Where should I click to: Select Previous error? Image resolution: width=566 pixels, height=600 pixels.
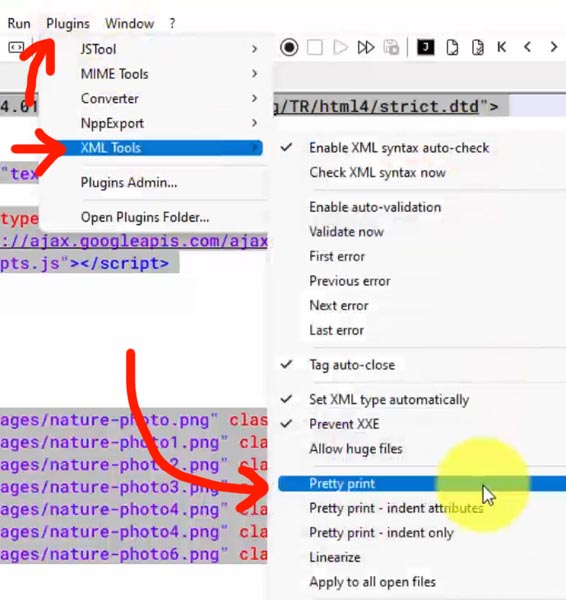(350, 281)
